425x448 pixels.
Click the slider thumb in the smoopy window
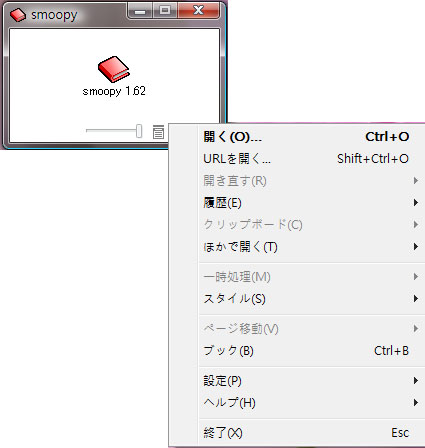tap(139, 131)
